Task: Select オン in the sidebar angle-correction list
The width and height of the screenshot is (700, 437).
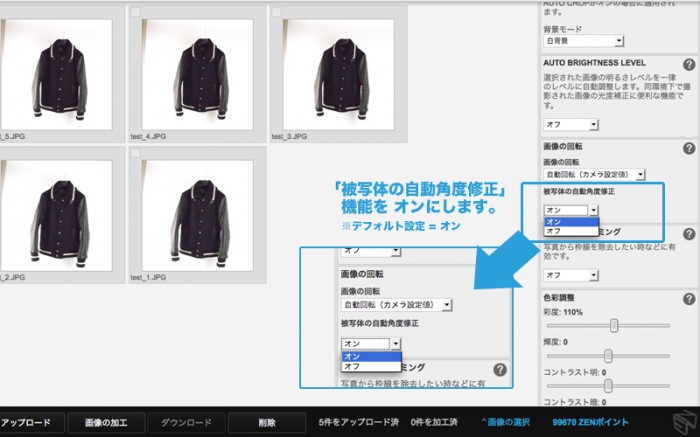Action: (553, 221)
